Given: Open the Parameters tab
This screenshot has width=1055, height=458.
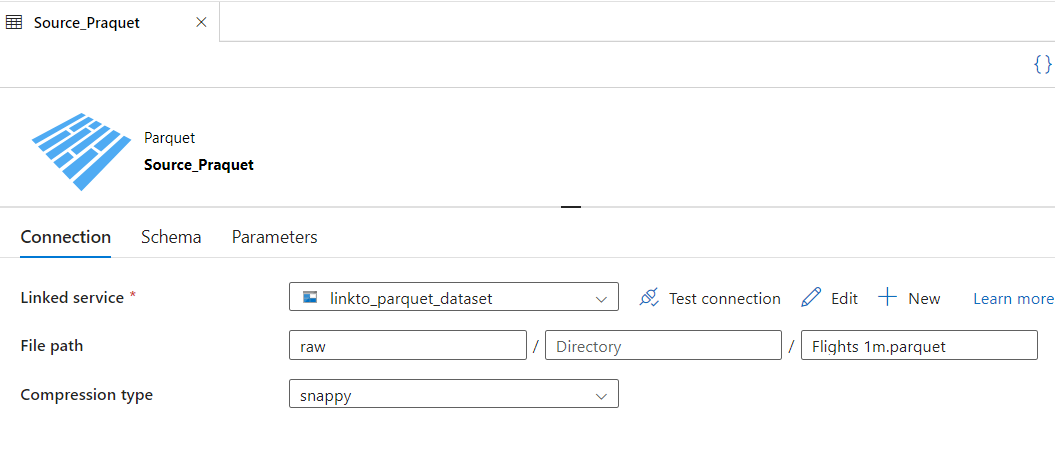Looking at the screenshot, I should point(274,237).
